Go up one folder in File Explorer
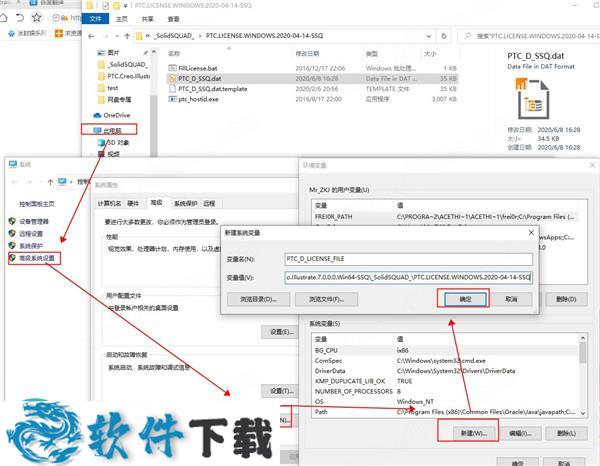Screen dimensions: 600x466 (127, 36)
